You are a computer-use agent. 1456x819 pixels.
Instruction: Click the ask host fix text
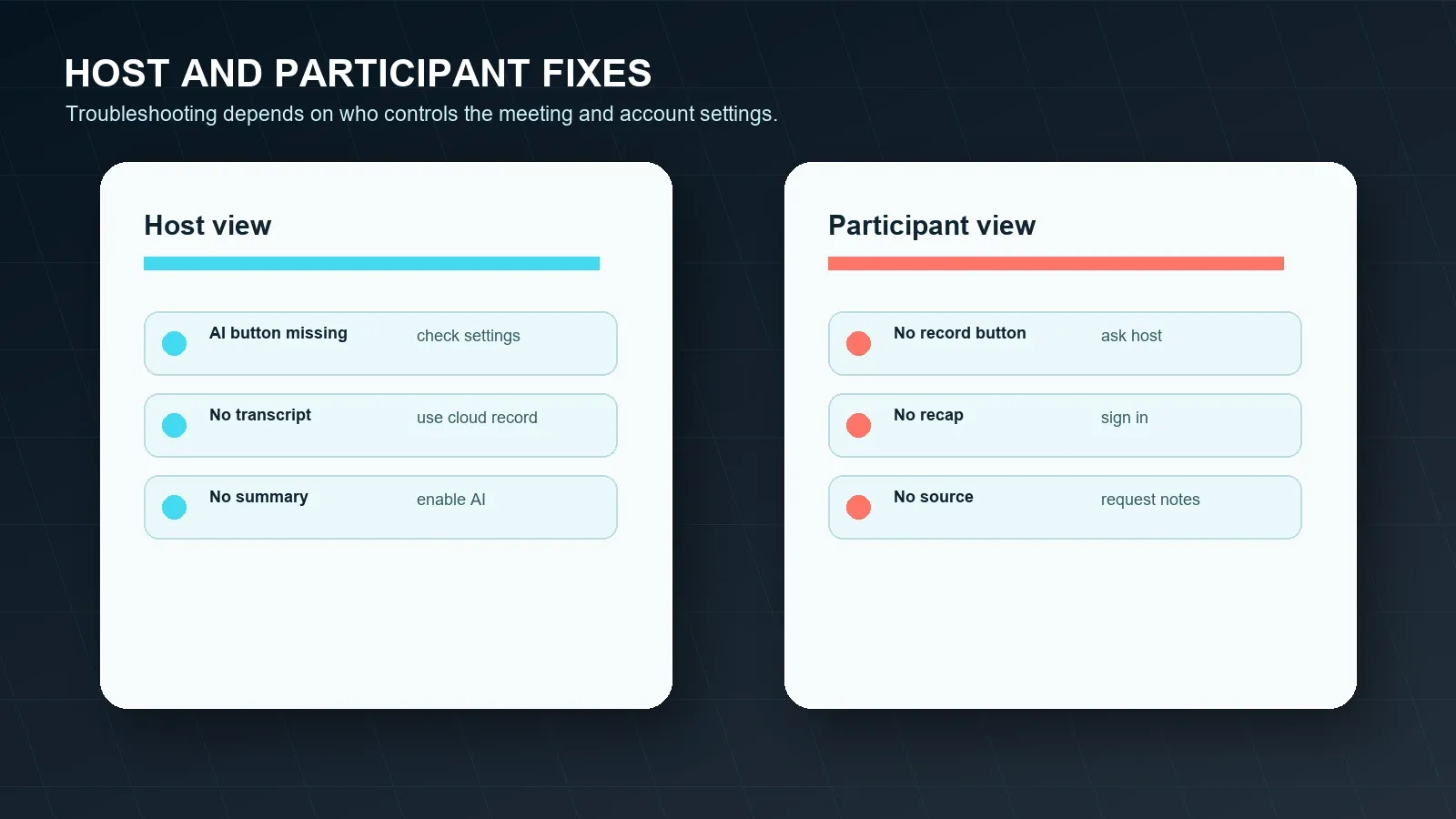click(1131, 336)
